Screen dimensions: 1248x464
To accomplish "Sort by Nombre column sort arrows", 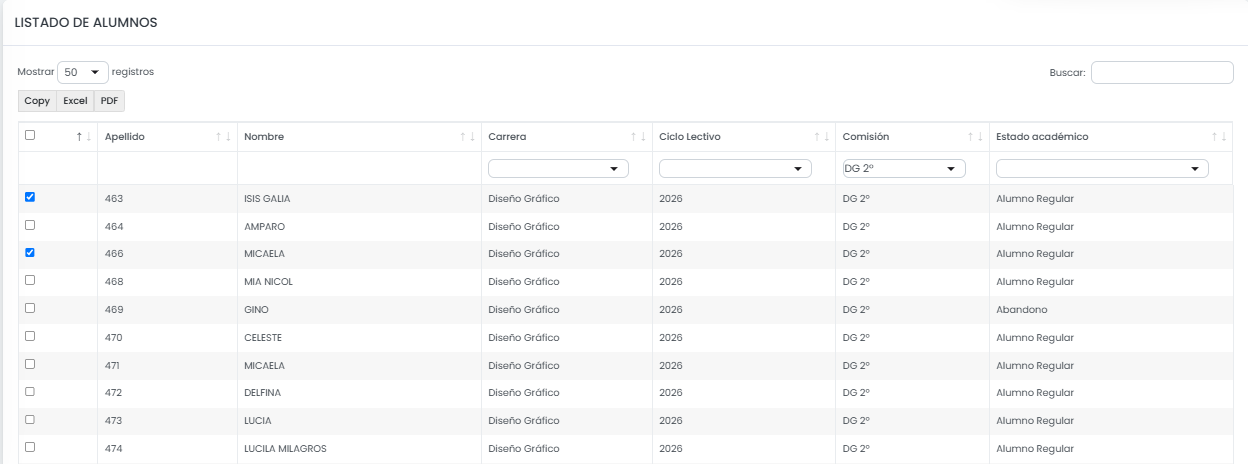I will point(467,137).
